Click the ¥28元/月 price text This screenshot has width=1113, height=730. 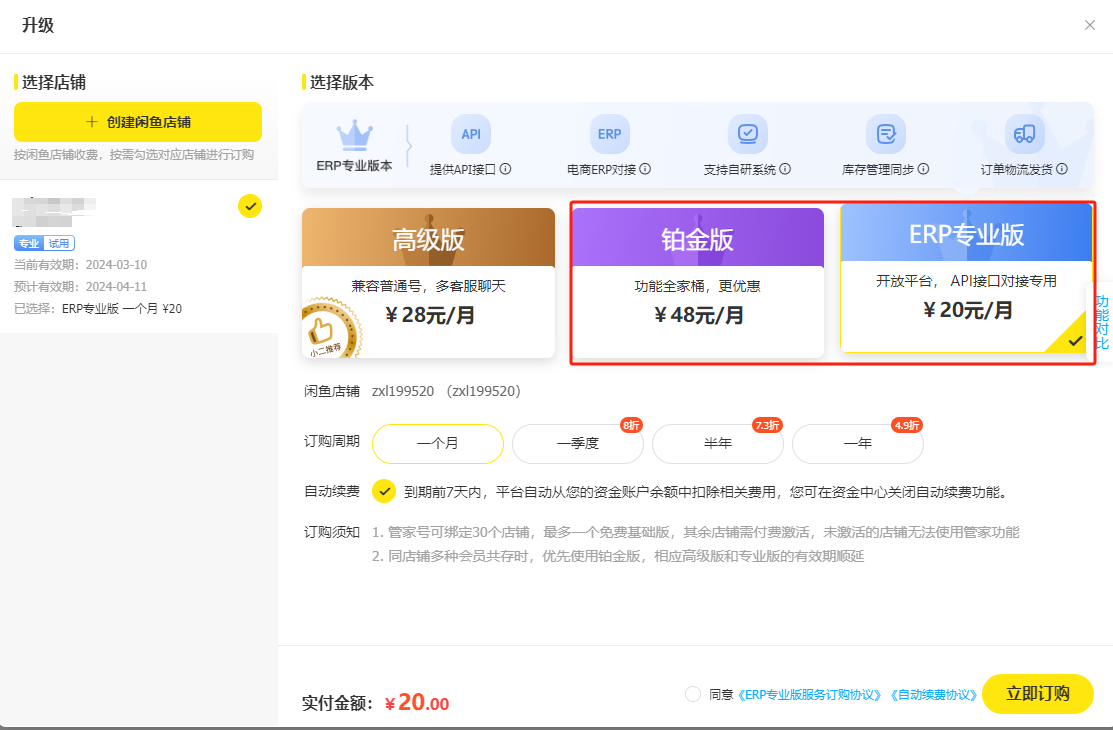pyautogui.click(x=429, y=315)
